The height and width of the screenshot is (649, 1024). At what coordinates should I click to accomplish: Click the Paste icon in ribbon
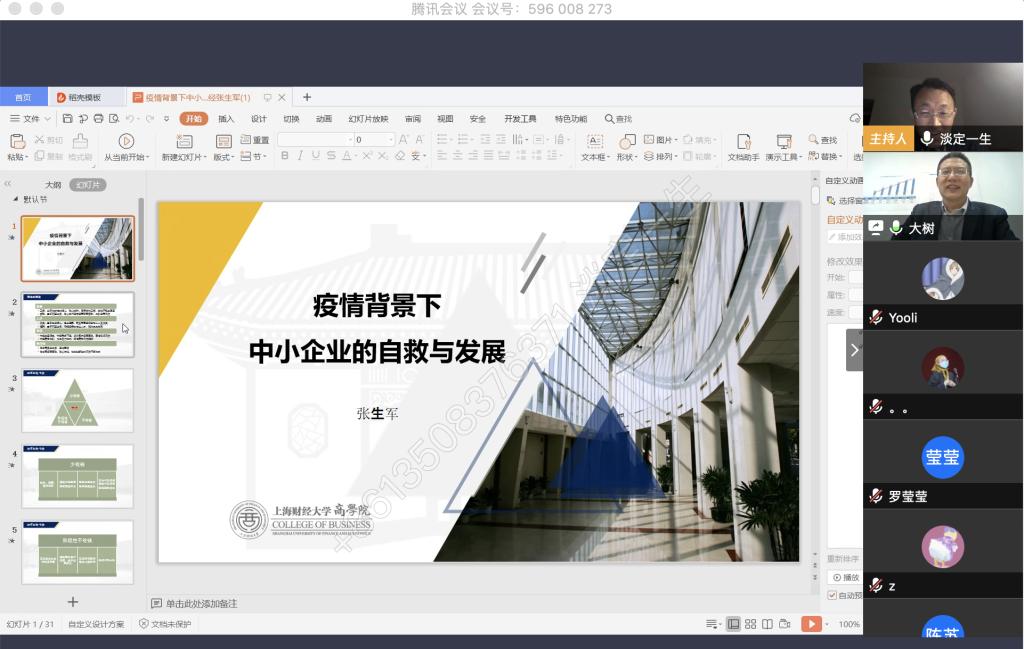(17, 142)
